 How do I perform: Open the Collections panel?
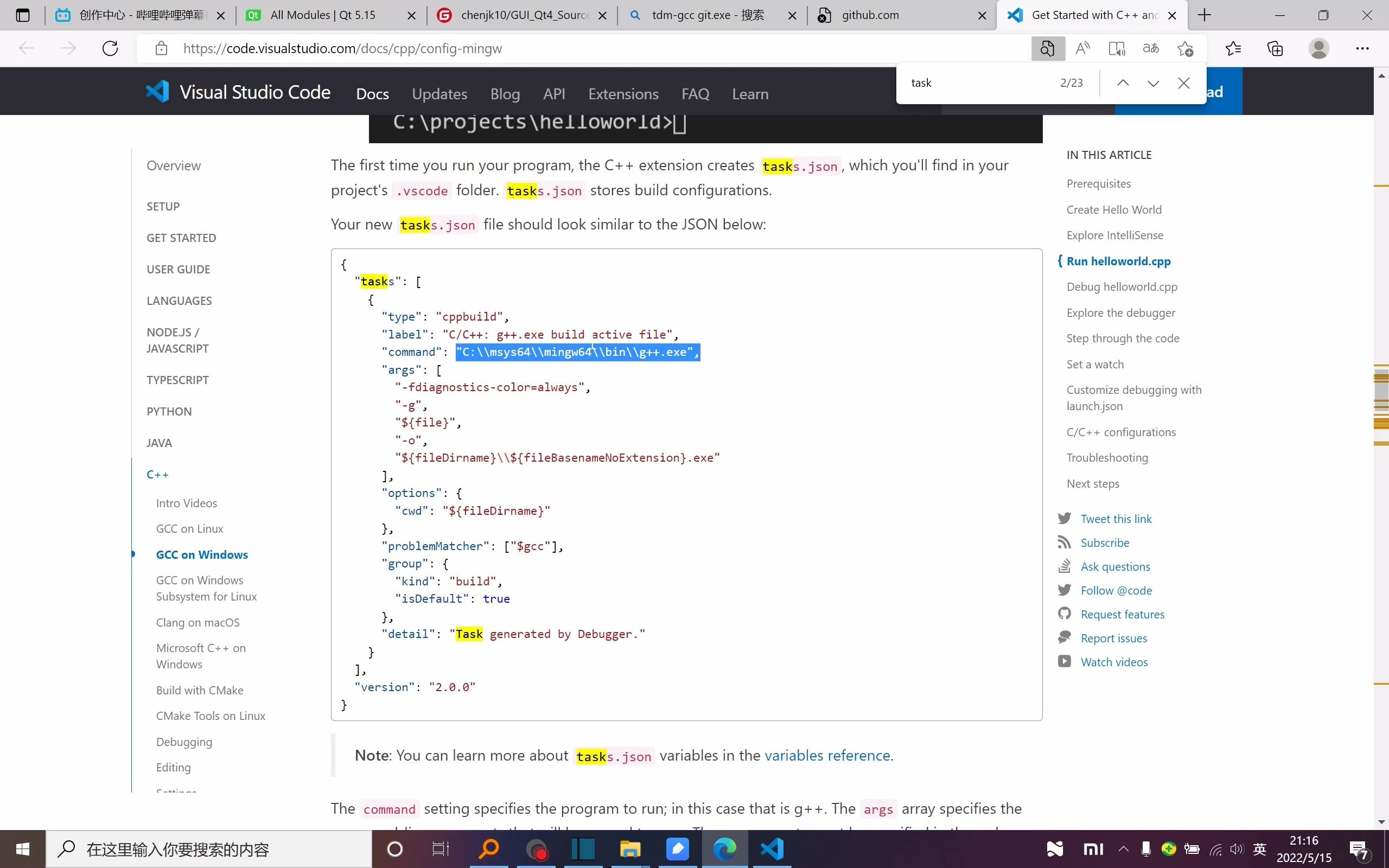point(1276,48)
